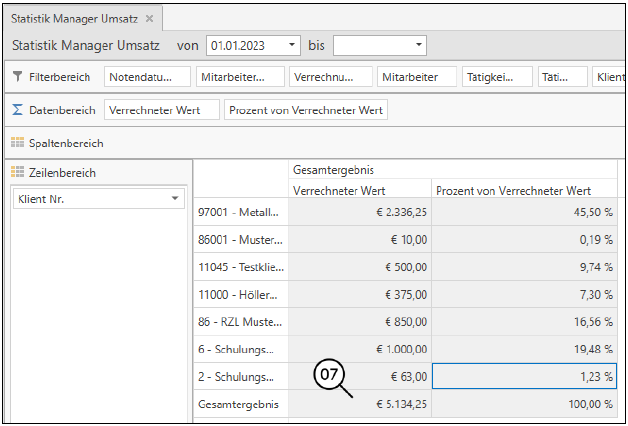Screen dimensions: 628x426
Task: Open the 'von' date dropdown arrow
Action: pos(291,46)
